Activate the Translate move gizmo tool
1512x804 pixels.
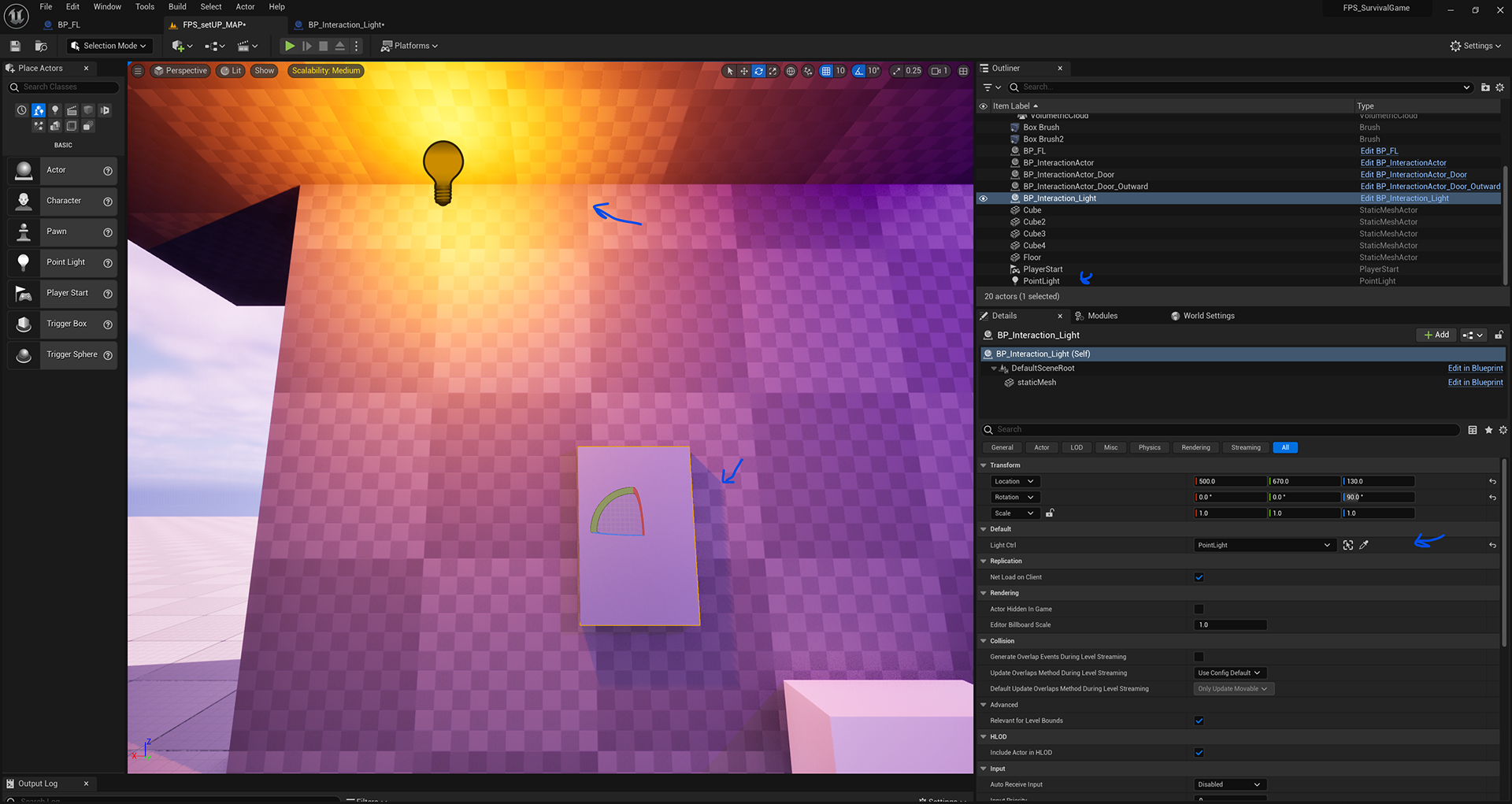(744, 71)
